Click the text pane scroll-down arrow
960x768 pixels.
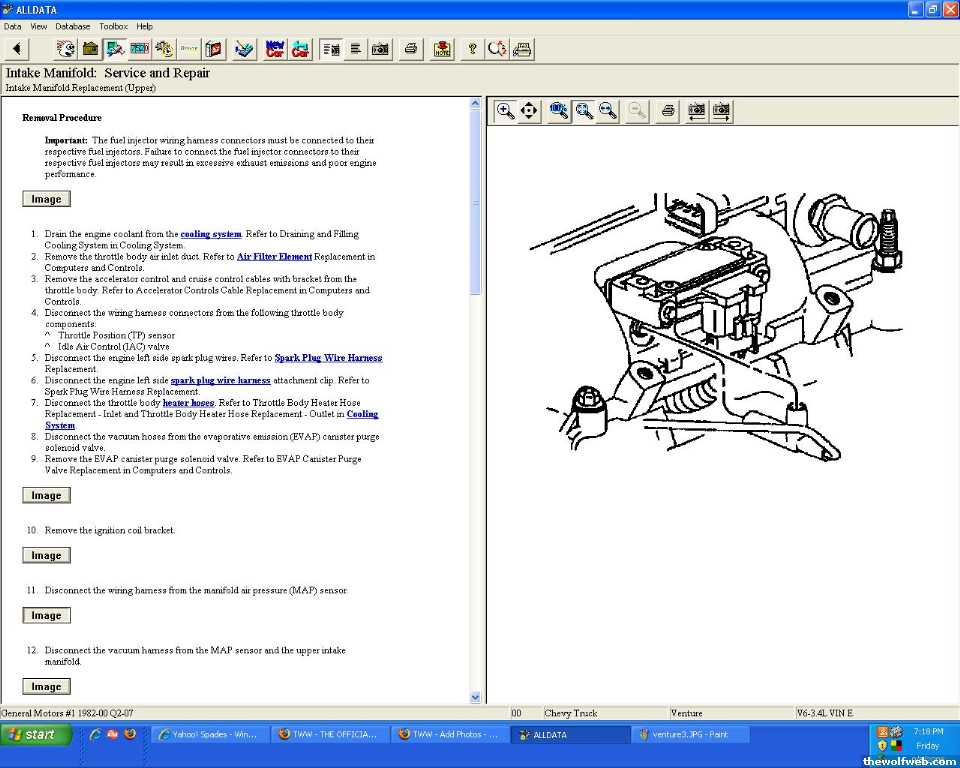475,697
